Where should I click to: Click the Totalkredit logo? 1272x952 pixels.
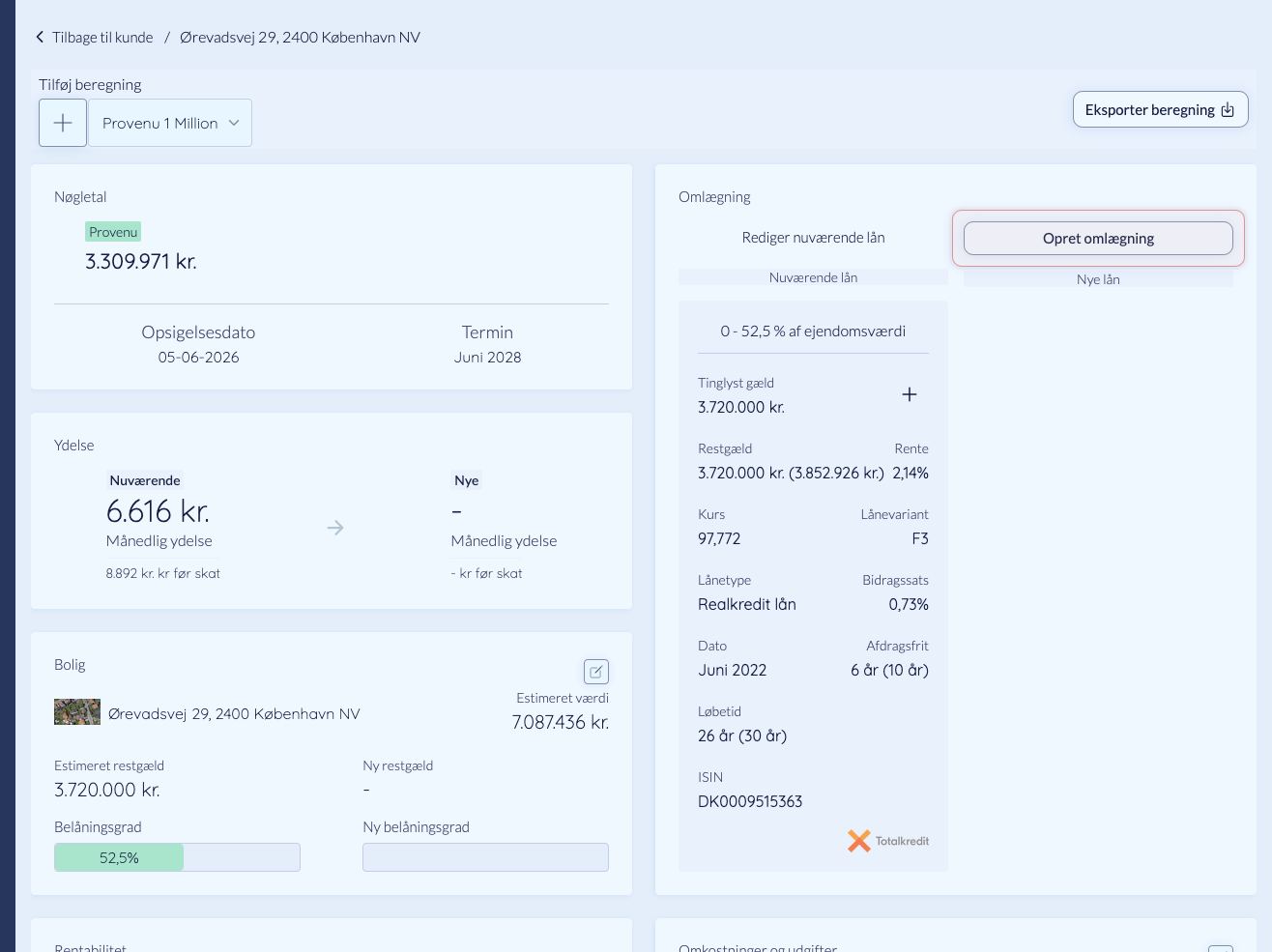tap(888, 841)
